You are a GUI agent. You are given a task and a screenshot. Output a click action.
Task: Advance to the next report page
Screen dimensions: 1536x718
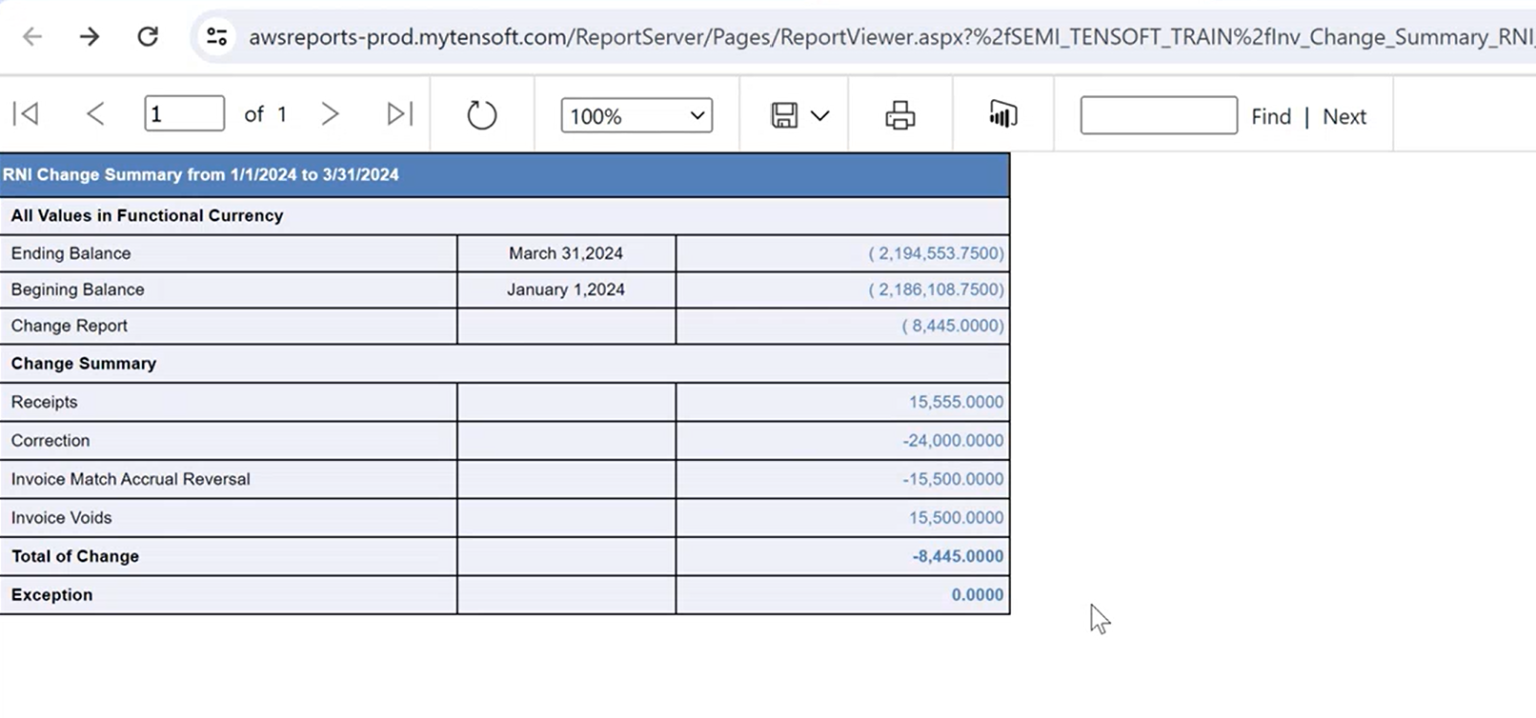click(x=330, y=114)
